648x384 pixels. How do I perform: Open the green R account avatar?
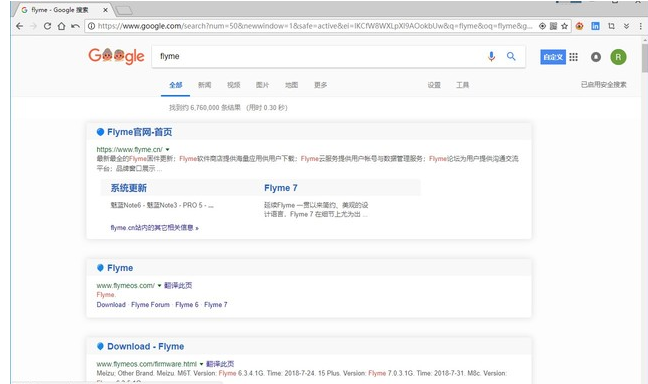pos(618,57)
